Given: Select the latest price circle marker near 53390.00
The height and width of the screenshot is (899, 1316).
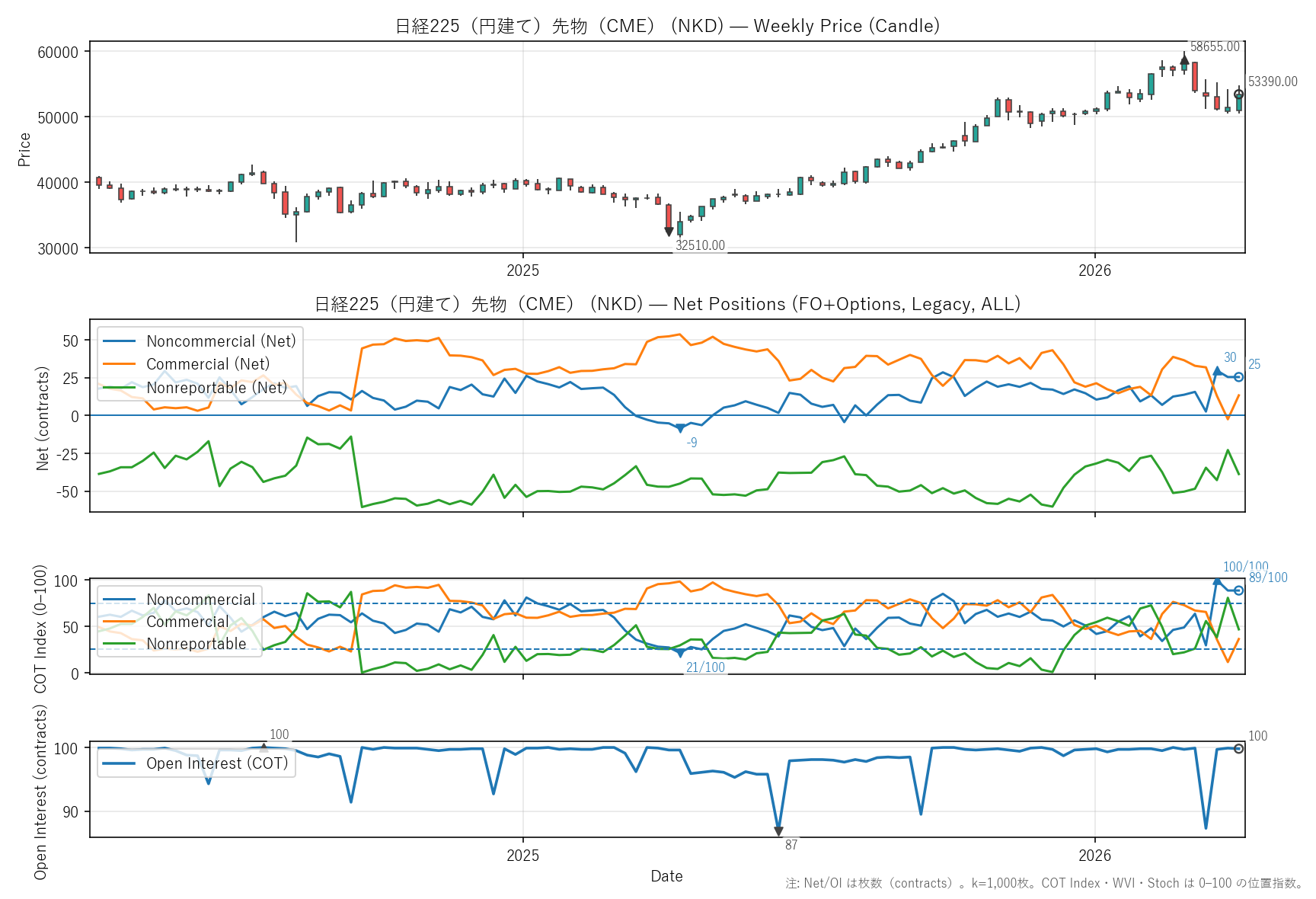Looking at the screenshot, I should [1239, 94].
